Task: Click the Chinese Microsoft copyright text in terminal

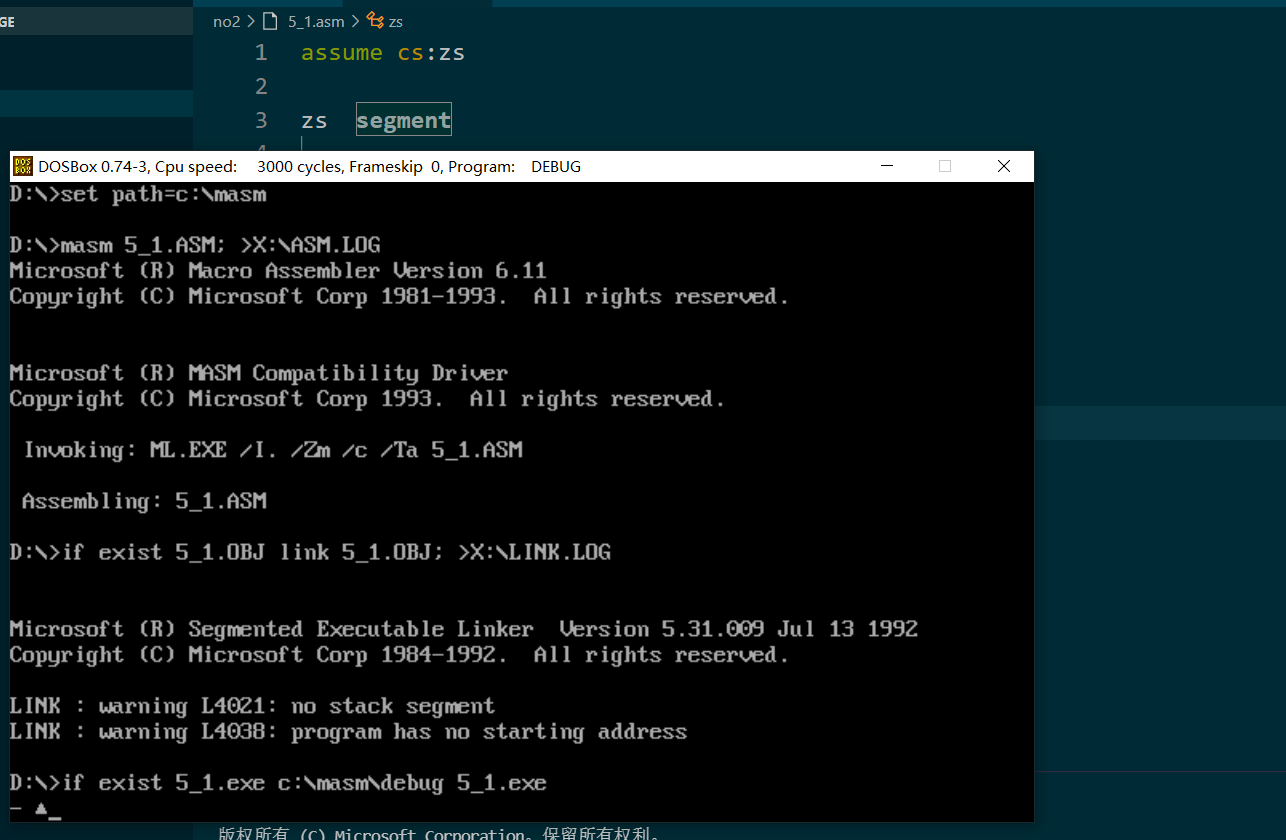Action: [440, 833]
